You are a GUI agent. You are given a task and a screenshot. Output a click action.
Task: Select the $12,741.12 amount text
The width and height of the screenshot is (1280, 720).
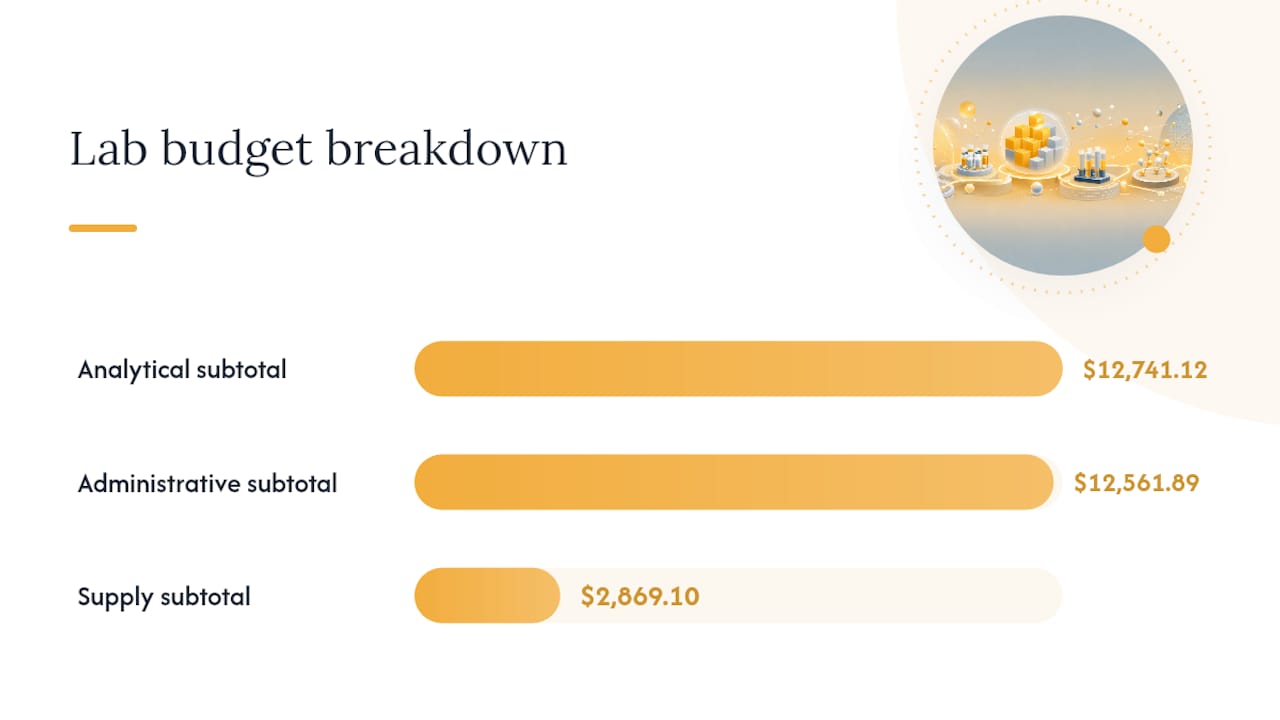click(x=1145, y=370)
